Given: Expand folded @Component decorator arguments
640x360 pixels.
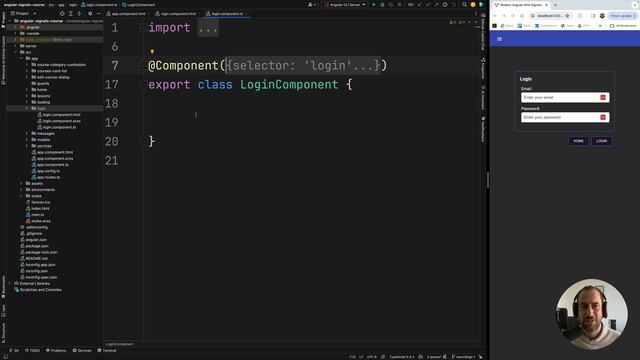Looking at the screenshot, I should (x=303, y=65).
